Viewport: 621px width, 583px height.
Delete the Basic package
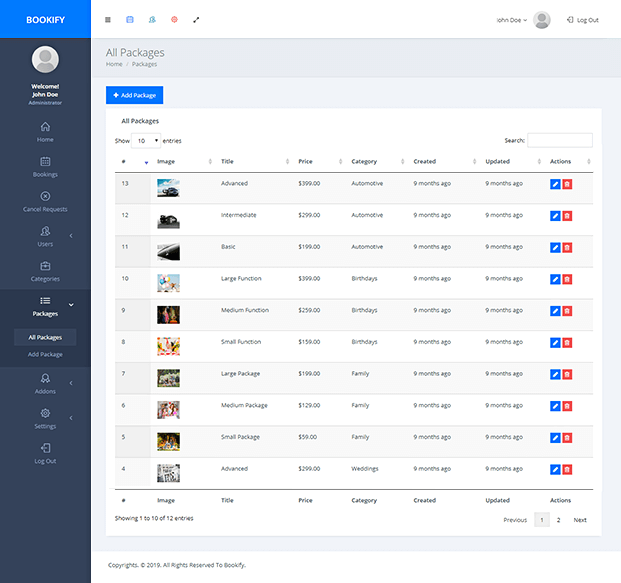[567, 248]
